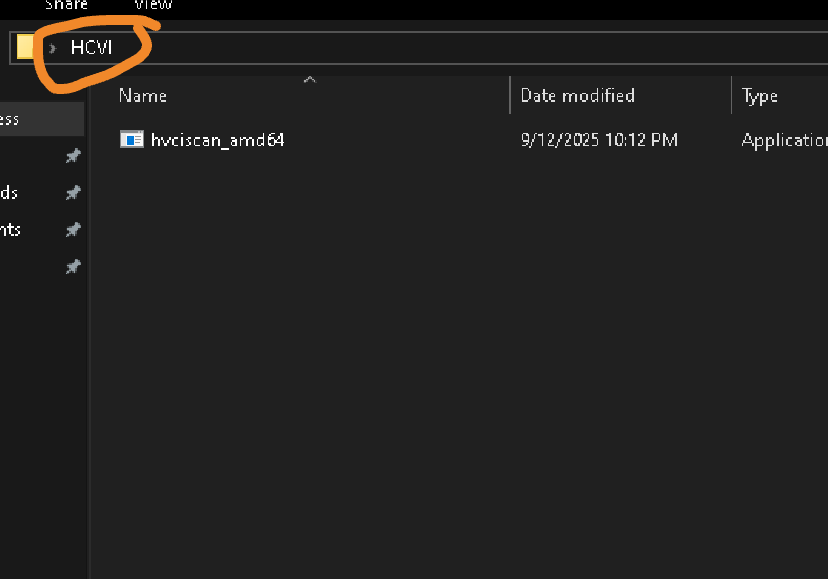Select the hvciscan_amd64 file name
The height and width of the screenshot is (579, 828).
point(218,140)
